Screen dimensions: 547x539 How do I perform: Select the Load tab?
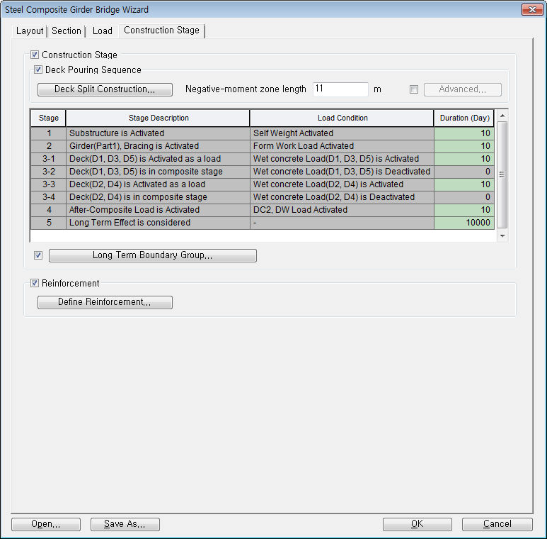(102, 31)
